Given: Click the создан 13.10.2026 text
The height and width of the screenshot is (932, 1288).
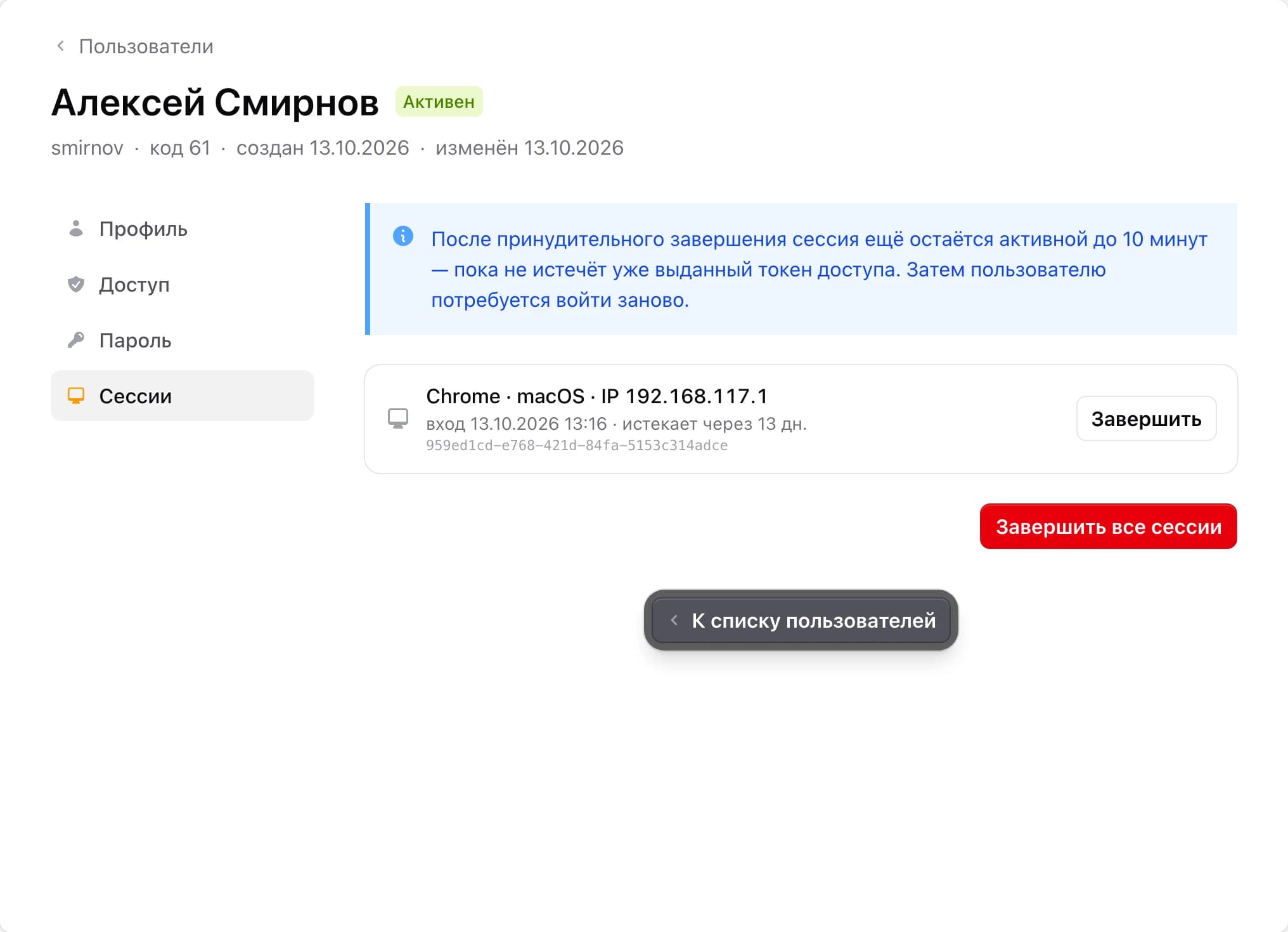Looking at the screenshot, I should coord(323,148).
